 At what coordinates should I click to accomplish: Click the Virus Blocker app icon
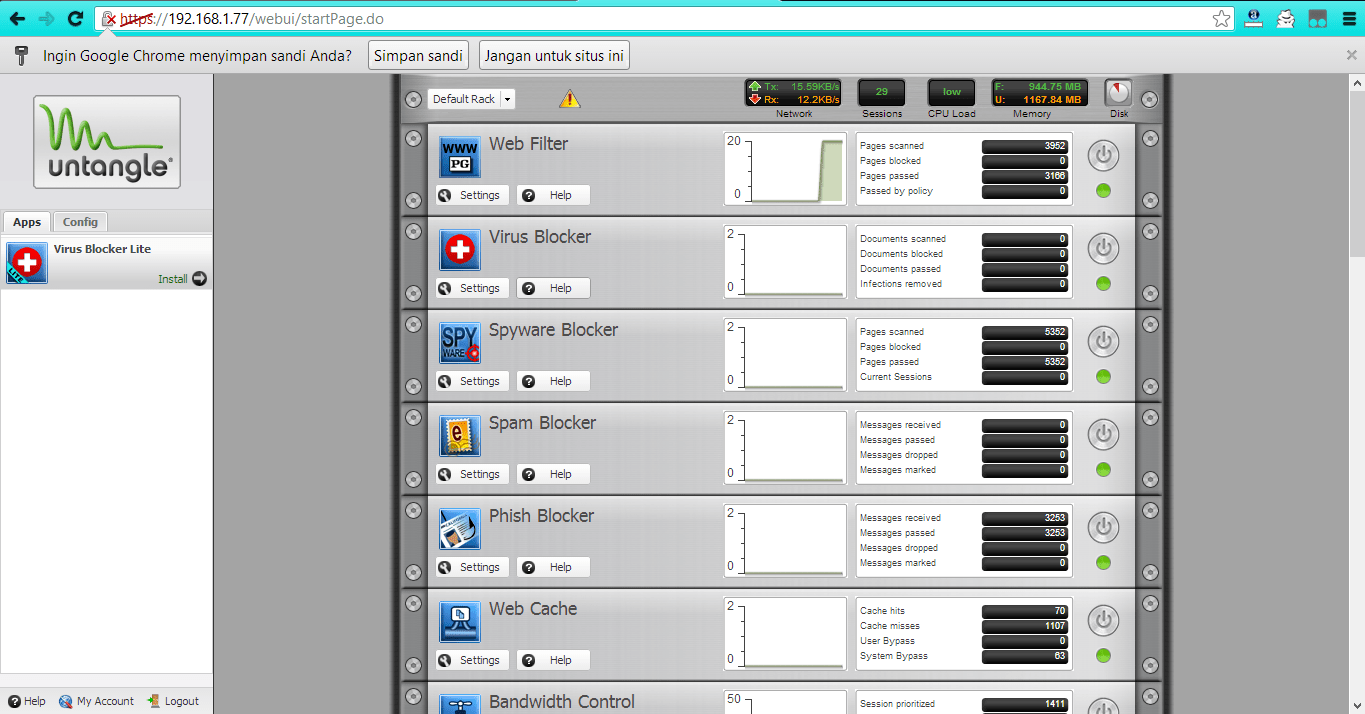click(460, 250)
